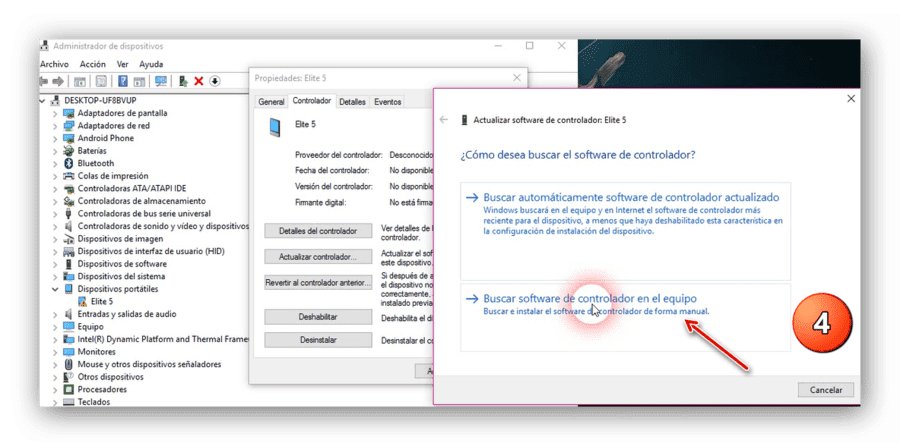Choose Buscar software de controlador en el equipo

(x=625, y=317)
